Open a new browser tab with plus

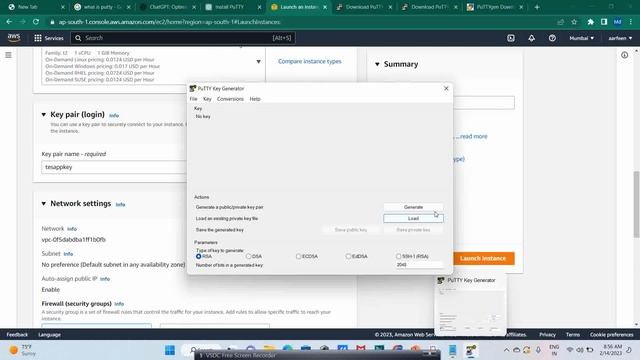click(537, 7)
